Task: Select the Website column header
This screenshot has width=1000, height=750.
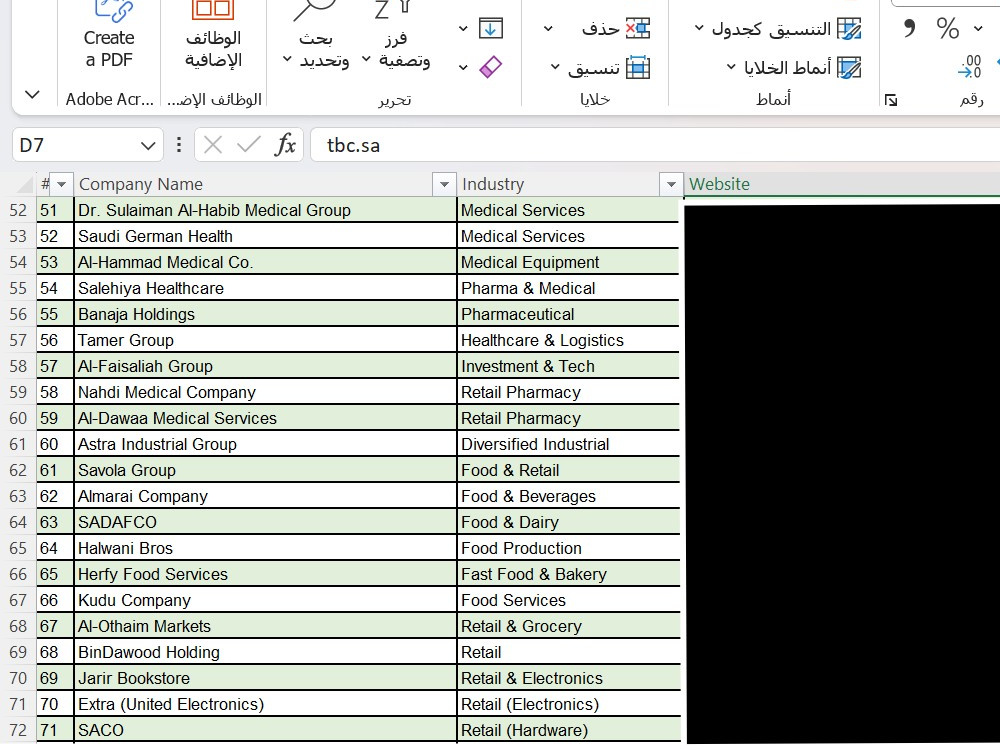Action: pos(842,184)
